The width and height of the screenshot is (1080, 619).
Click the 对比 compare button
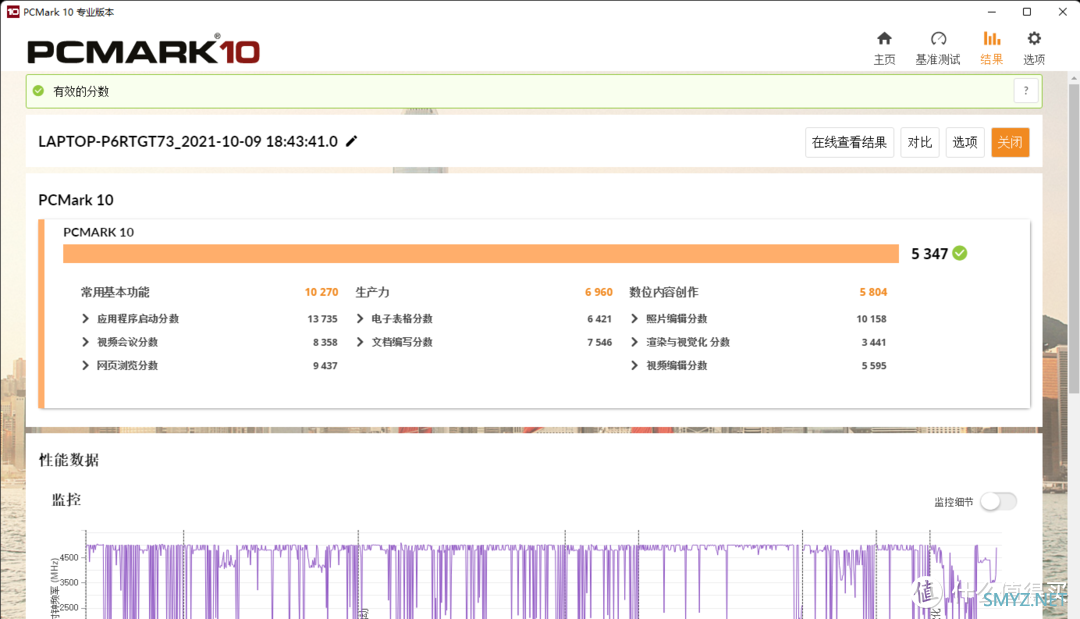(x=920, y=143)
